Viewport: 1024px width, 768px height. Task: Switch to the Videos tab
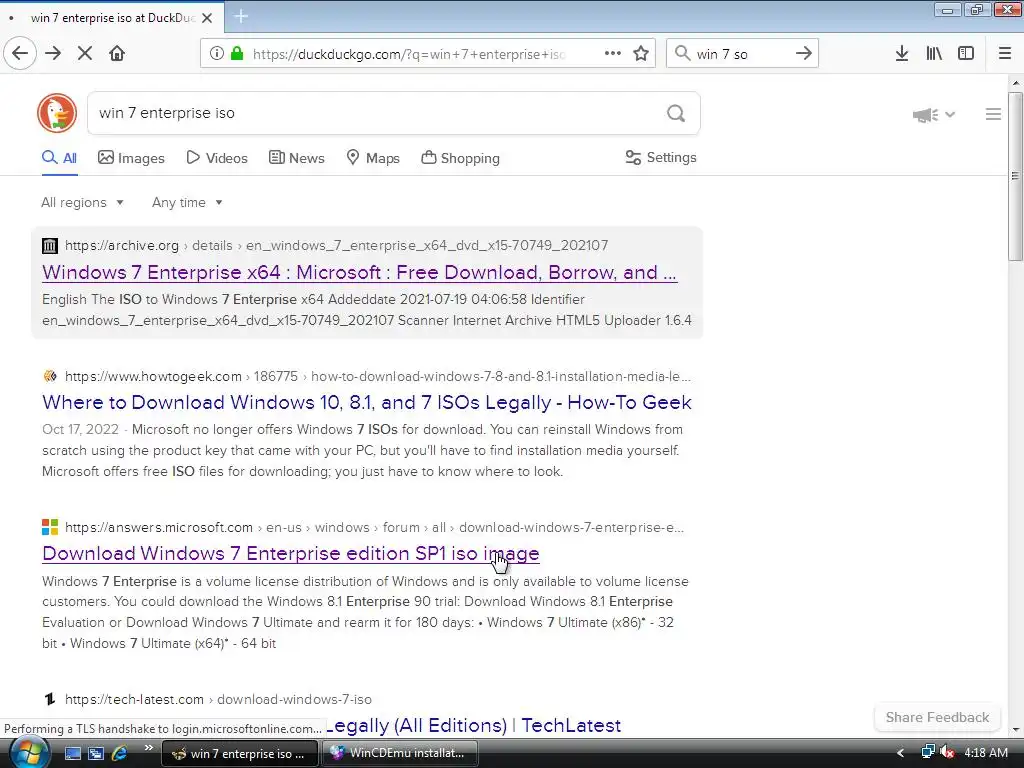(x=217, y=158)
